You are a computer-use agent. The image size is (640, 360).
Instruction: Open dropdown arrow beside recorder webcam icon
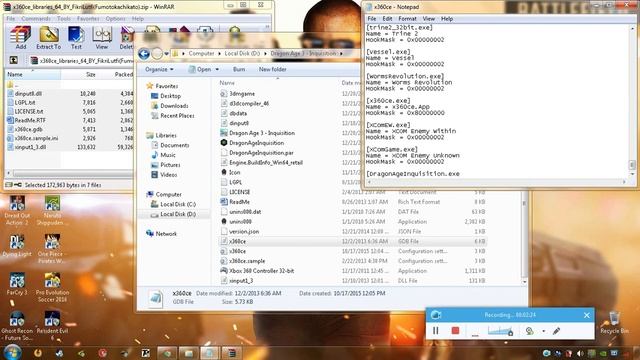(544, 331)
